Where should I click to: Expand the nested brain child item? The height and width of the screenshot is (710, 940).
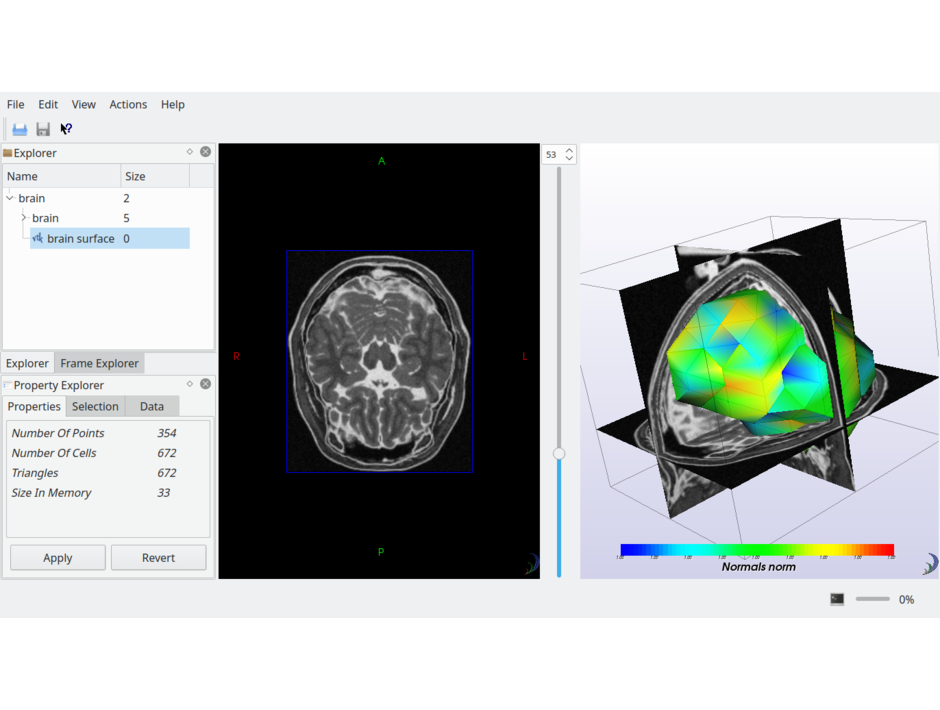24,218
